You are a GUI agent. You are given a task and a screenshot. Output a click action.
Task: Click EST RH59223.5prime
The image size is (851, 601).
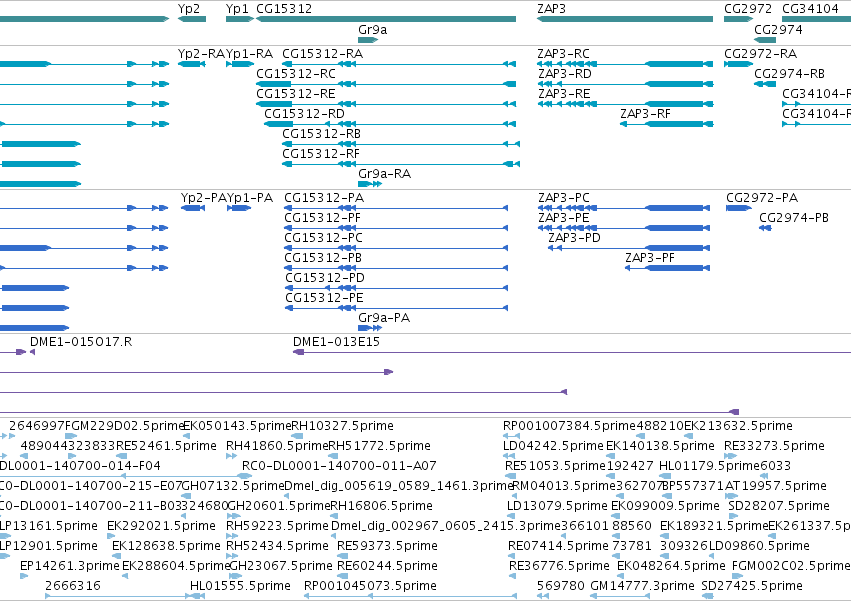pyautogui.click(x=277, y=526)
